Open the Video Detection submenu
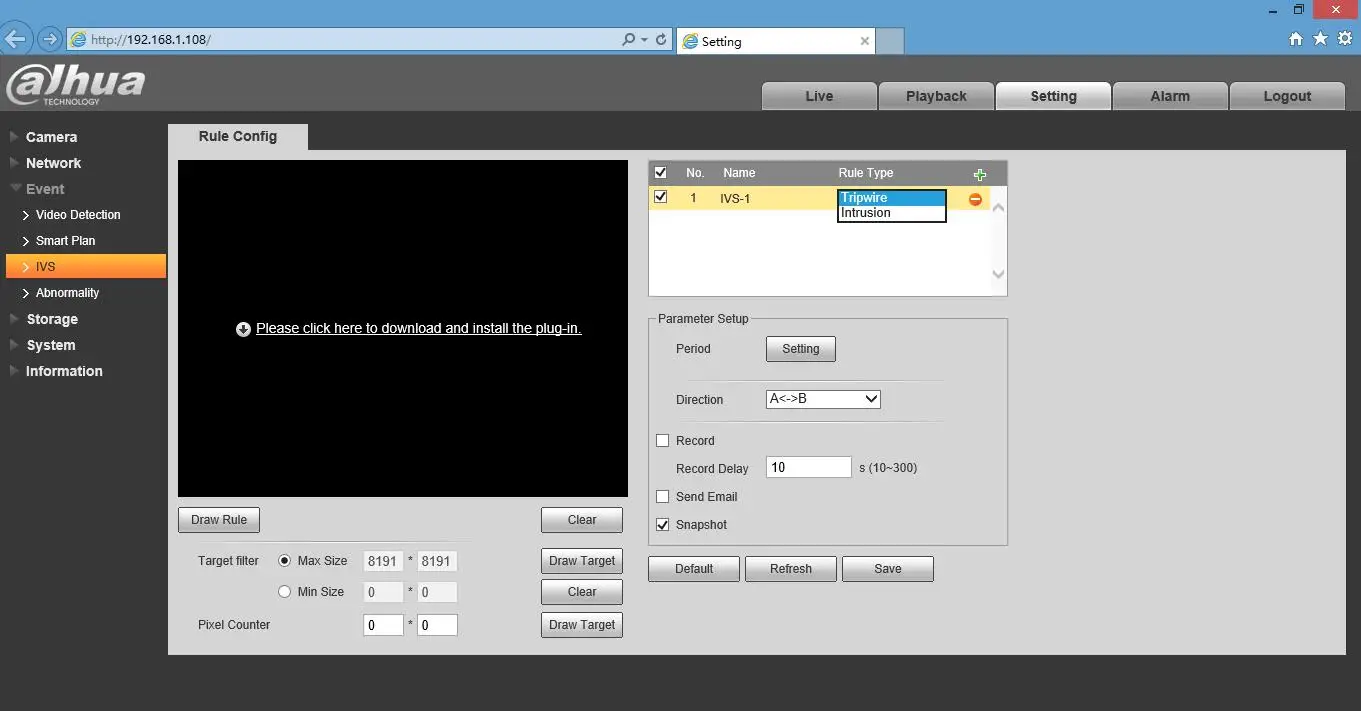The width and height of the screenshot is (1361, 711). pyautogui.click(x=78, y=215)
